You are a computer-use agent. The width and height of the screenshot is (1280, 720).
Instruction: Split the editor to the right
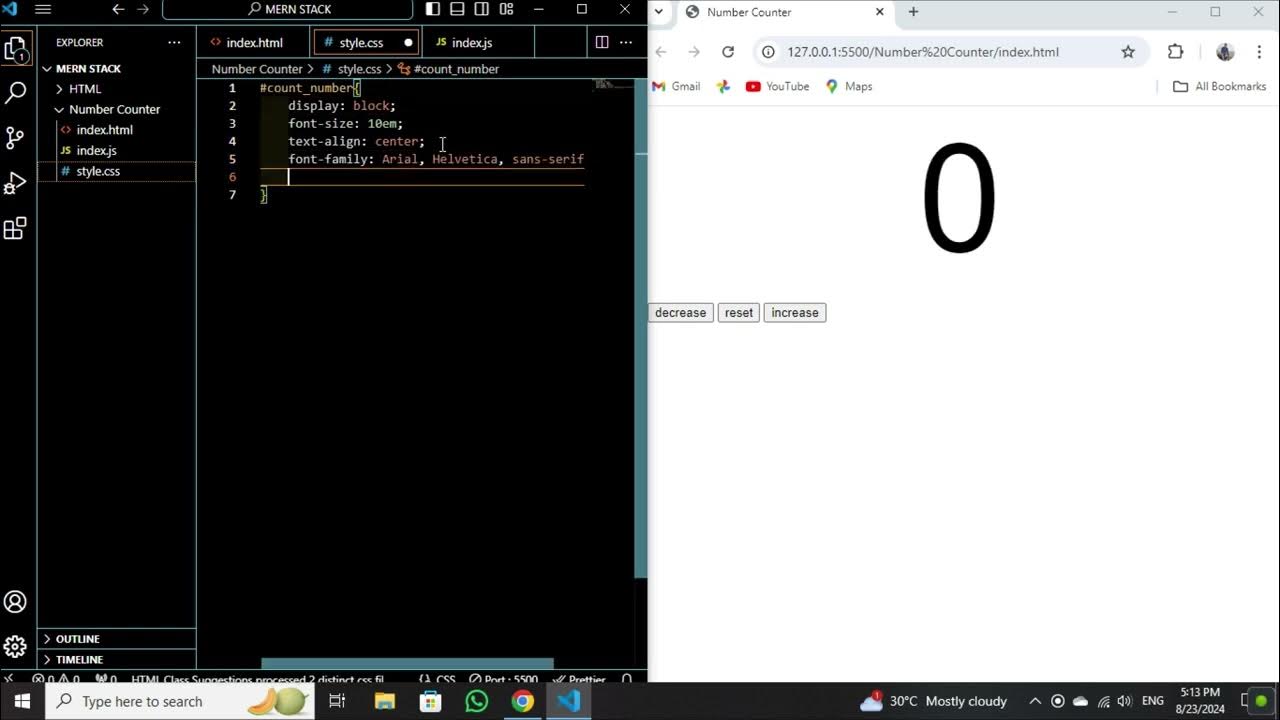coord(602,42)
